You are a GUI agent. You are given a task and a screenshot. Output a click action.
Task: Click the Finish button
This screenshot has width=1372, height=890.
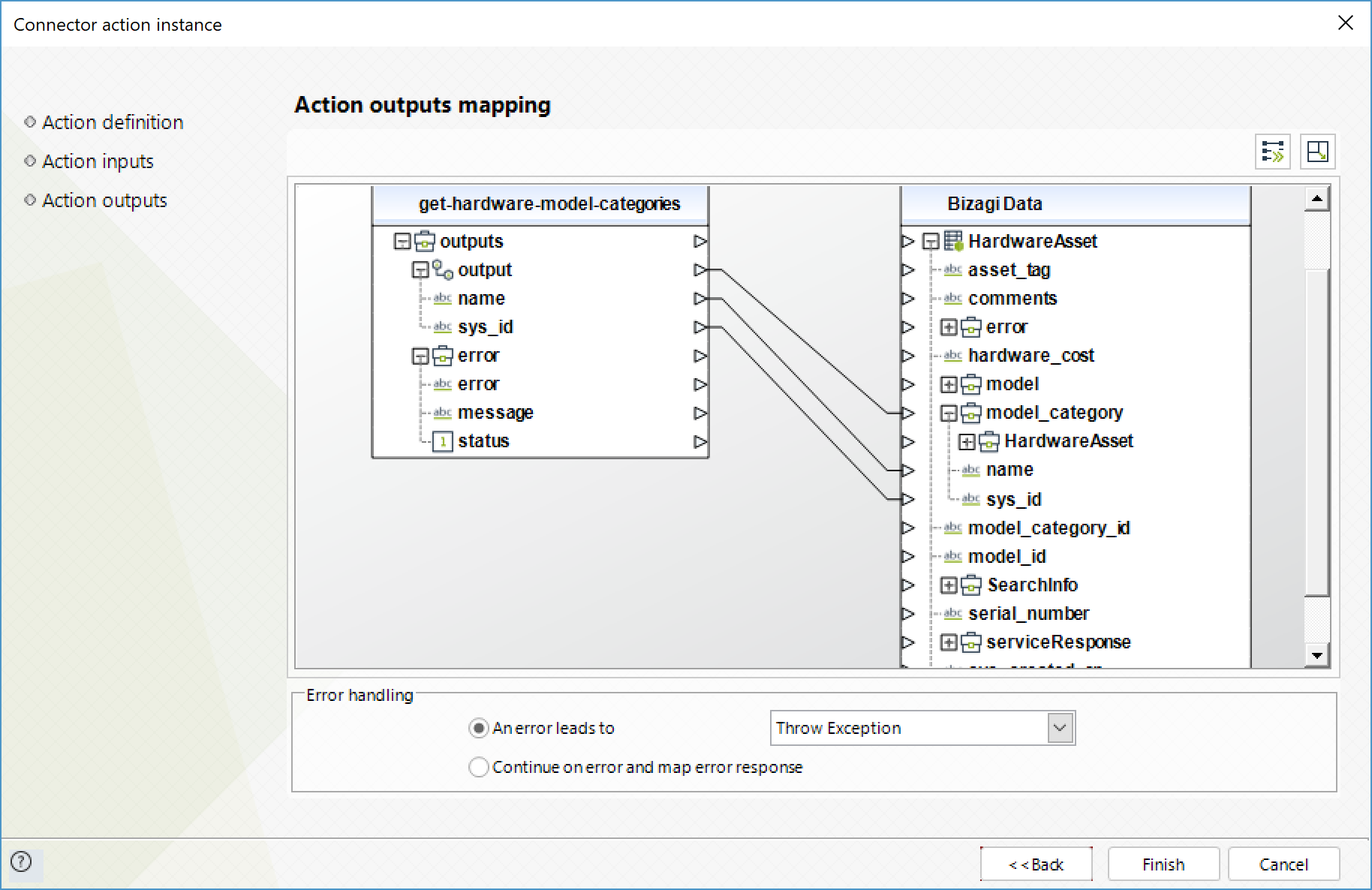pyautogui.click(x=1163, y=864)
